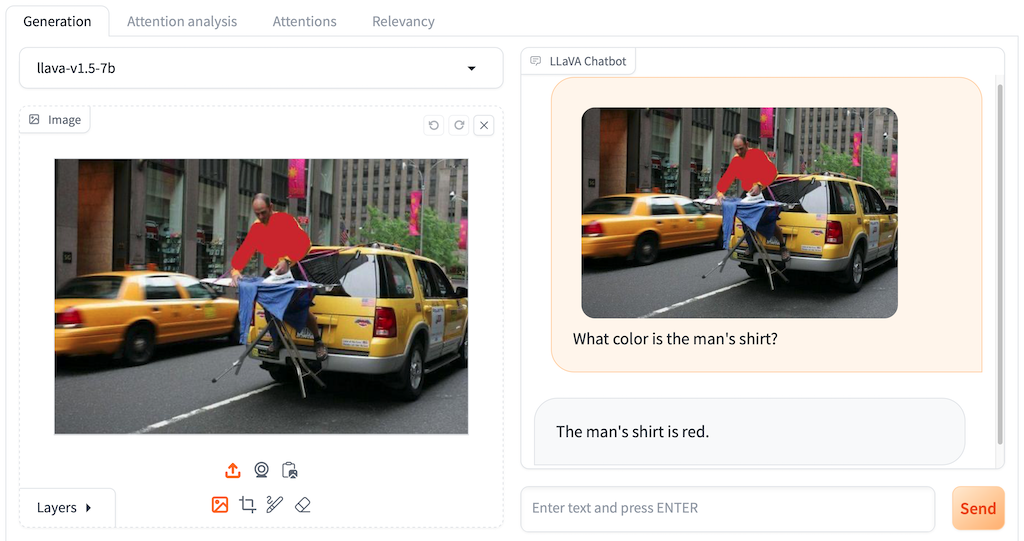Click the upload image icon

(x=232, y=470)
